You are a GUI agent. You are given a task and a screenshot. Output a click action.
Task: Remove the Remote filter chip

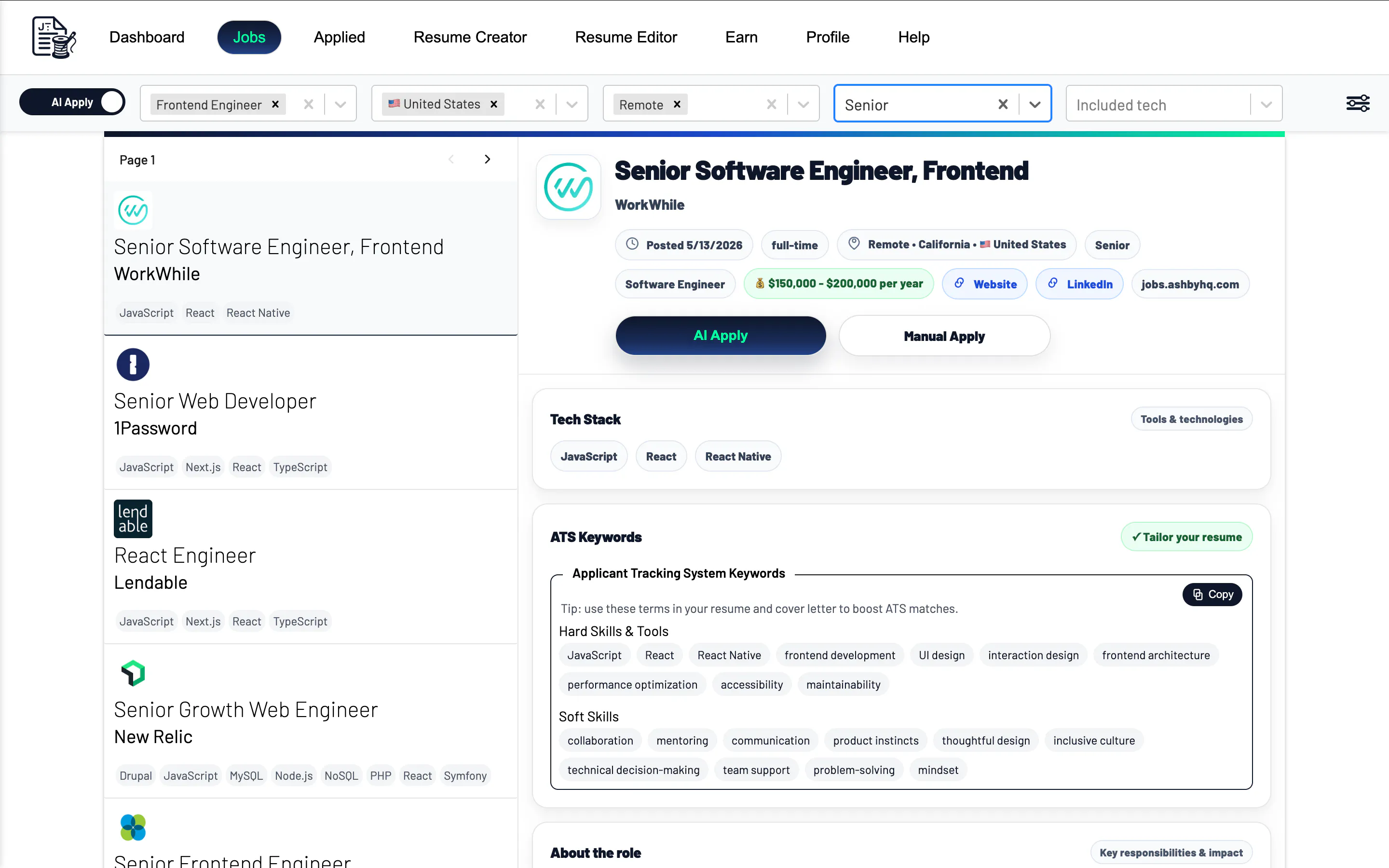(677, 105)
